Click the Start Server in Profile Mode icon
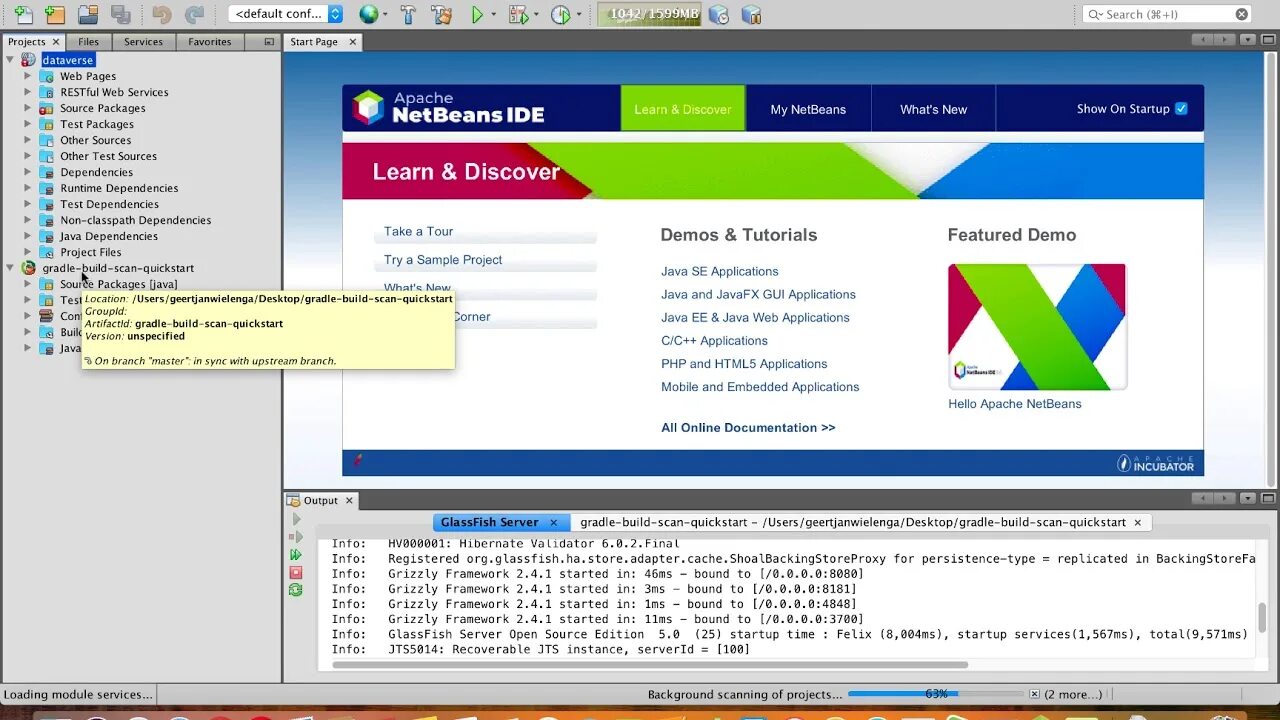The height and width of the screenshot is (720, 1280). click(x=296, y=554)
